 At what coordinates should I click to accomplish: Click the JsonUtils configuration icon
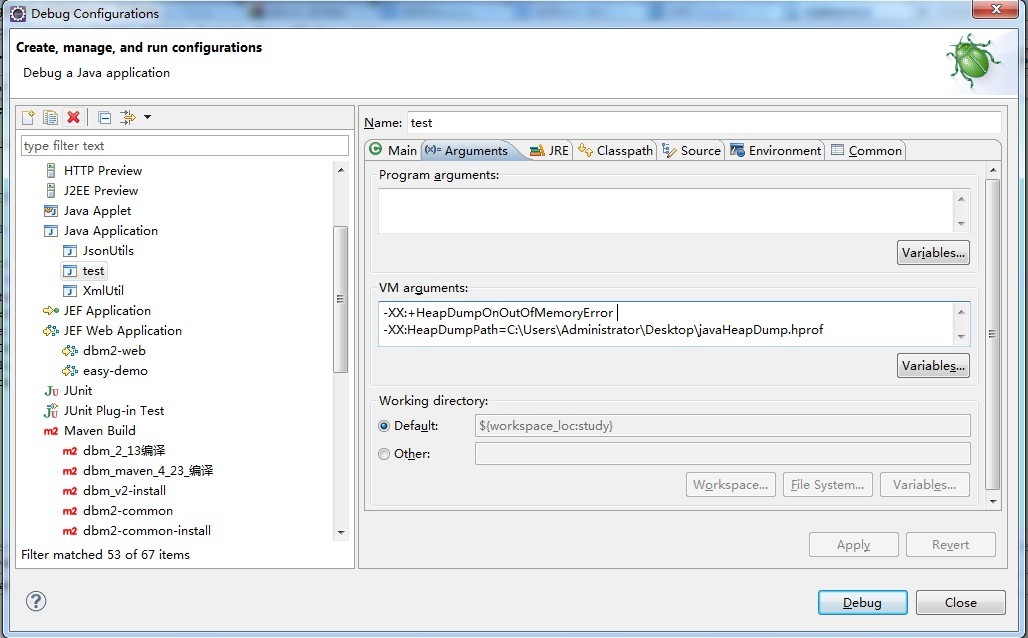tap(69, 251)
